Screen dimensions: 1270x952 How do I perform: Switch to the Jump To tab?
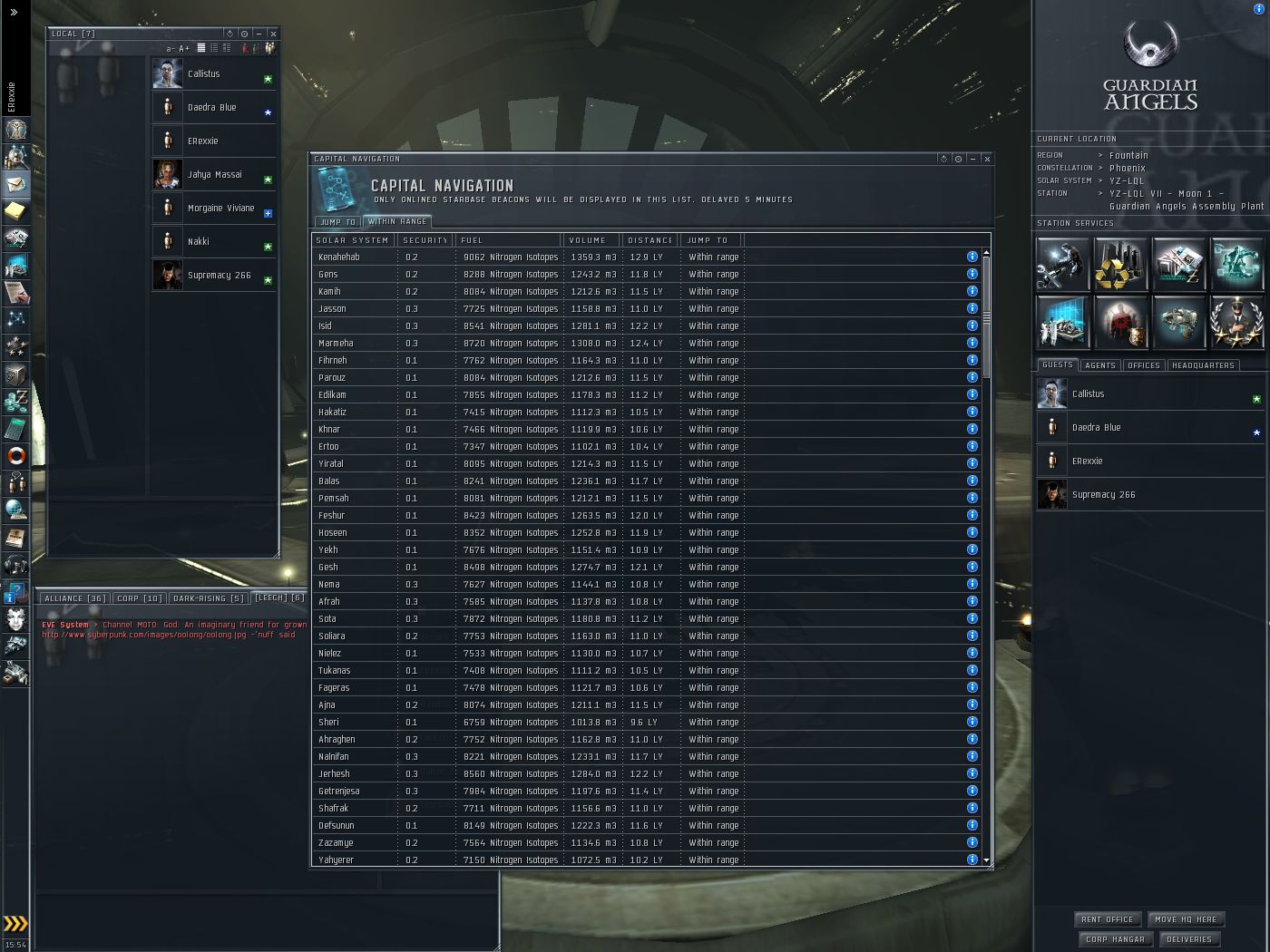[337, 222]
